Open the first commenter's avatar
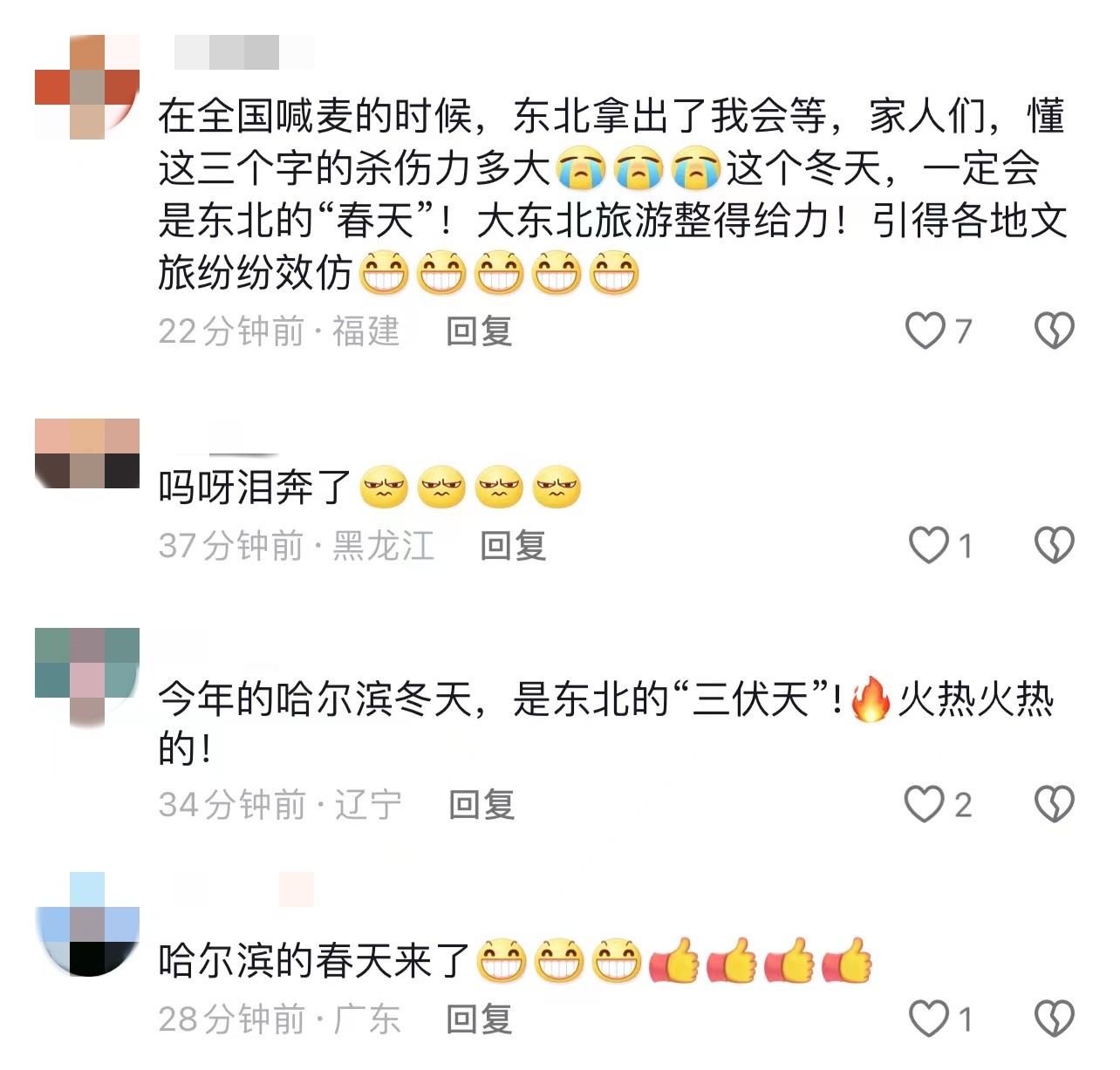Viewport: 1120px width, 1070px height. click(87, 87)
